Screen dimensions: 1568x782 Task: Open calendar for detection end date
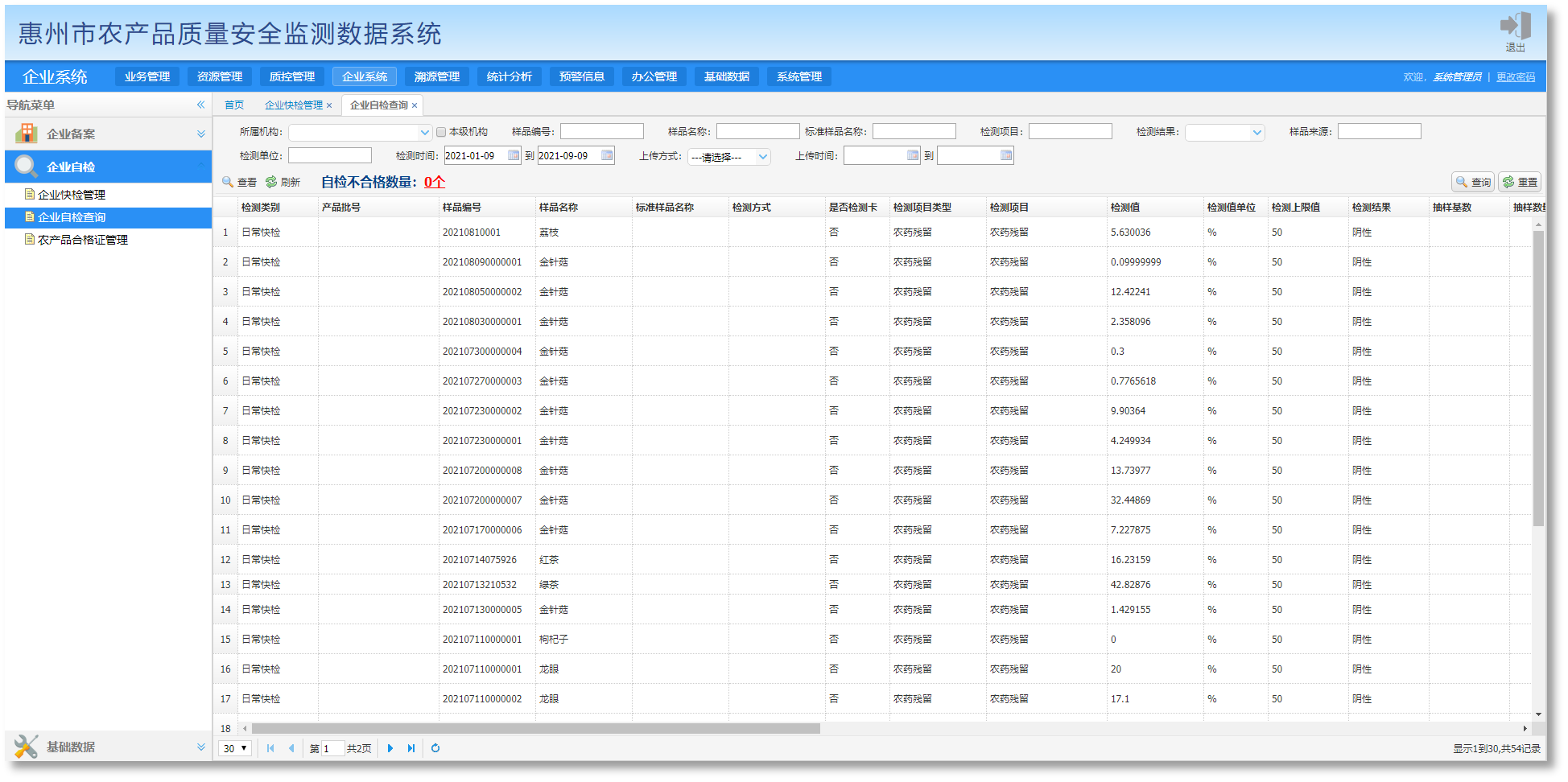pyautogui.click(x=607, y=156)
